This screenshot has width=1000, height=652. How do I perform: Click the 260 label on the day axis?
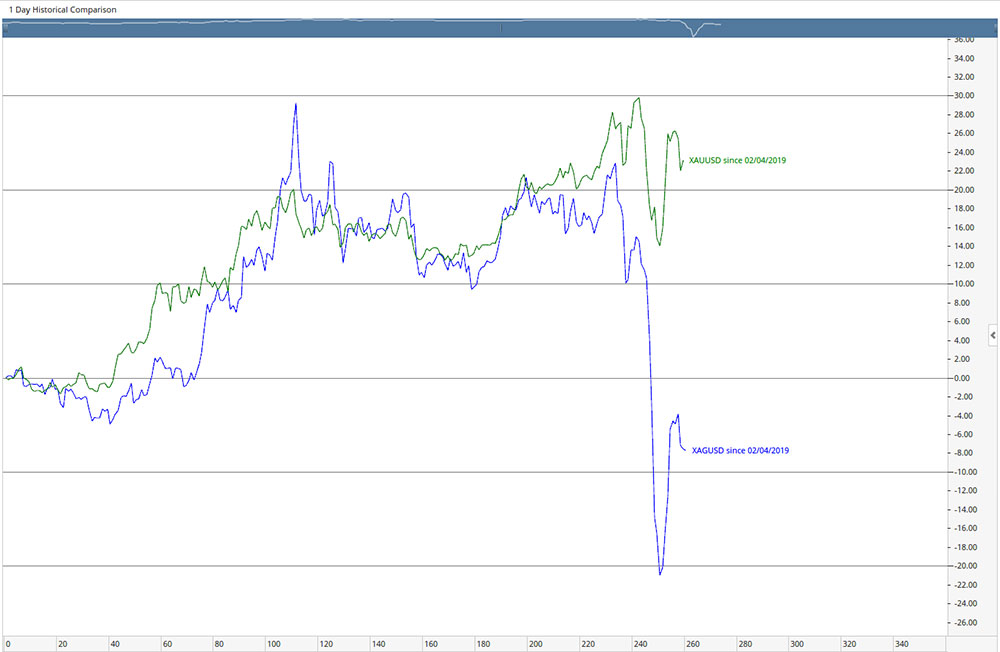tap(693, 644)
